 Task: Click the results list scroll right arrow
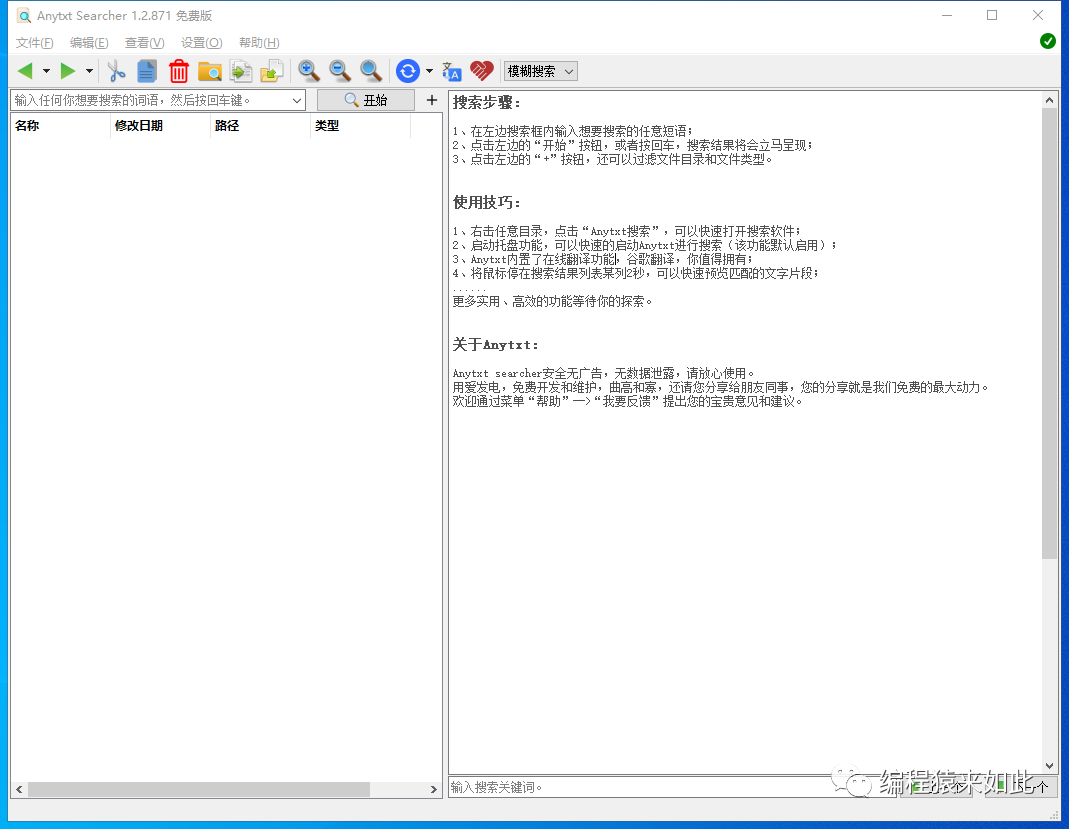coord(434,789)
